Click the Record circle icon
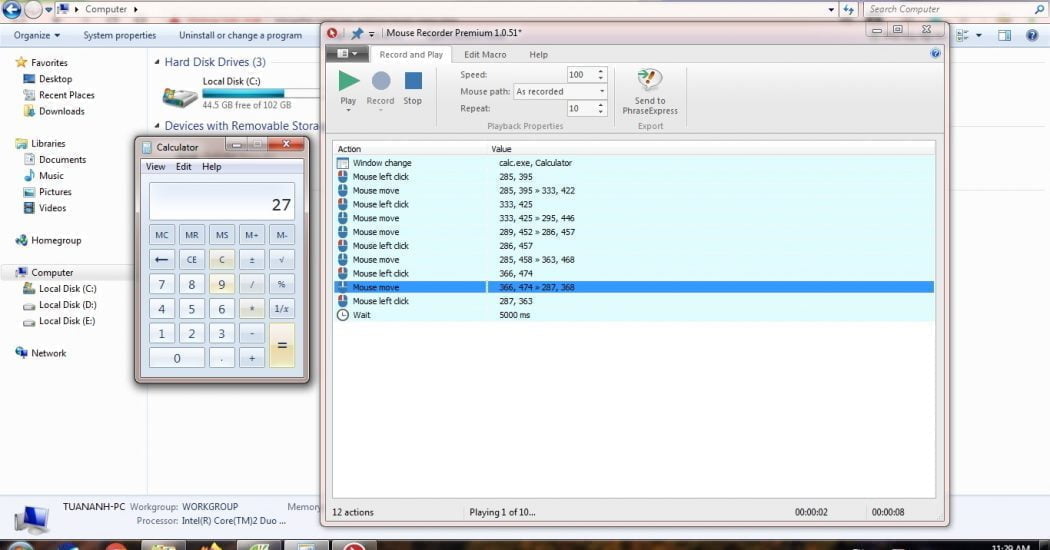The width and height of the screenshot is (1050, 550). coord(380,81)
